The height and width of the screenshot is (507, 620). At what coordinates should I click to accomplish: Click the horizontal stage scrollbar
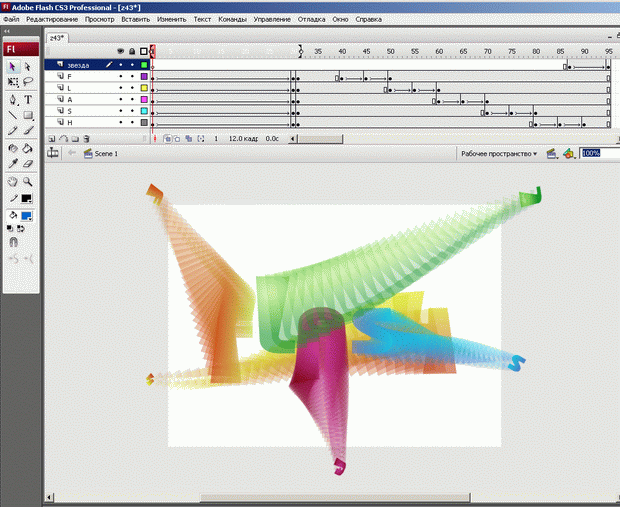tap(335, 497)
